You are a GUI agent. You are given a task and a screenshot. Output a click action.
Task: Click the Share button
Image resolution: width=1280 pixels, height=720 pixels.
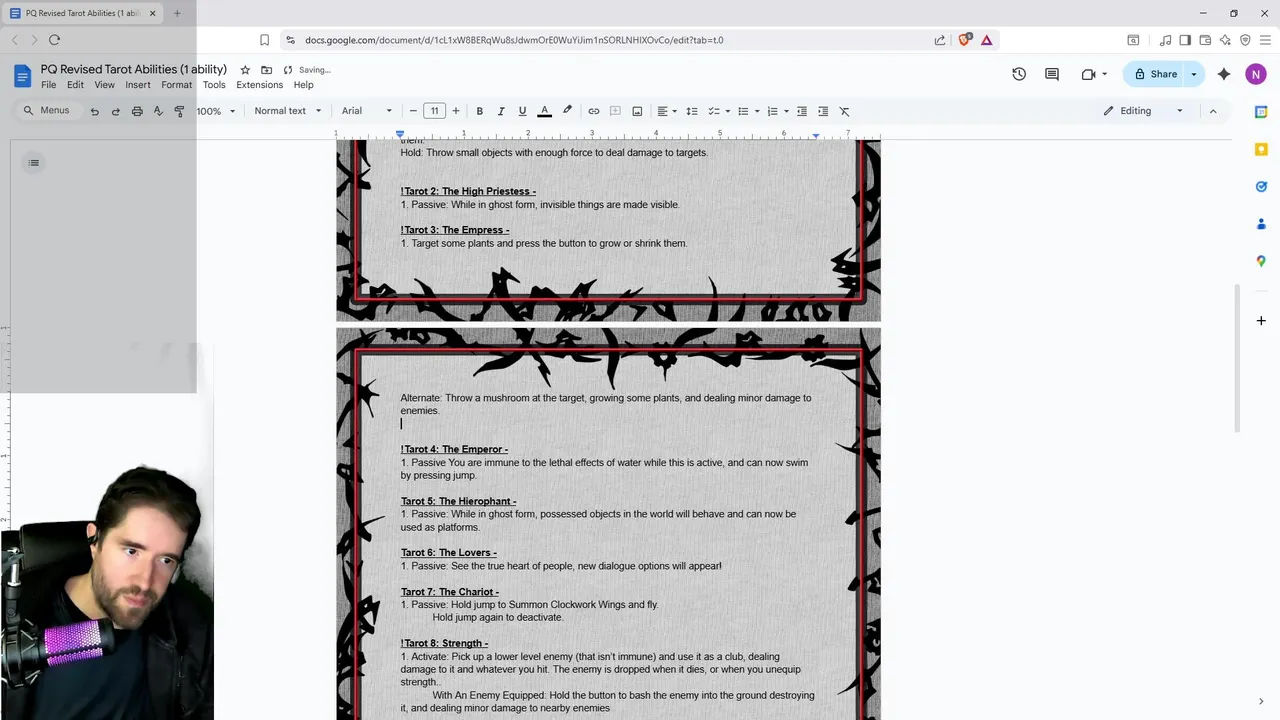pyautogui.click(x=1155, y=74)
